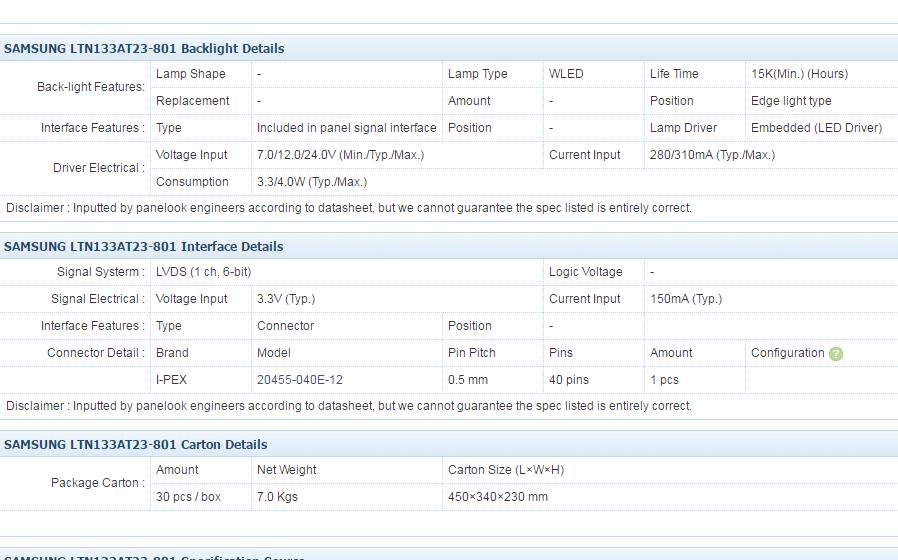This screenshot has width=898, height=560.
Task: Select the 'Lamp Shape' label
Action: pos(190,74)
